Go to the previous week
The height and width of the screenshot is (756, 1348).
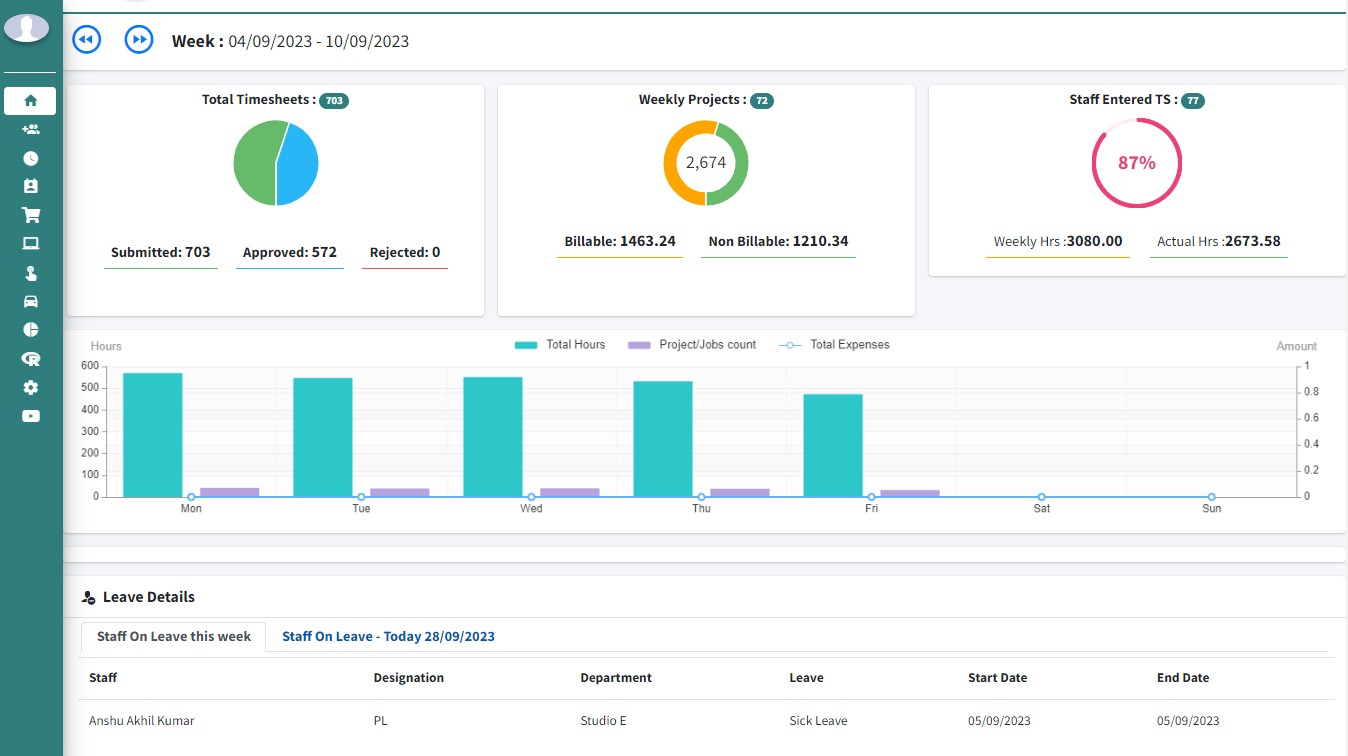(87, 39)
